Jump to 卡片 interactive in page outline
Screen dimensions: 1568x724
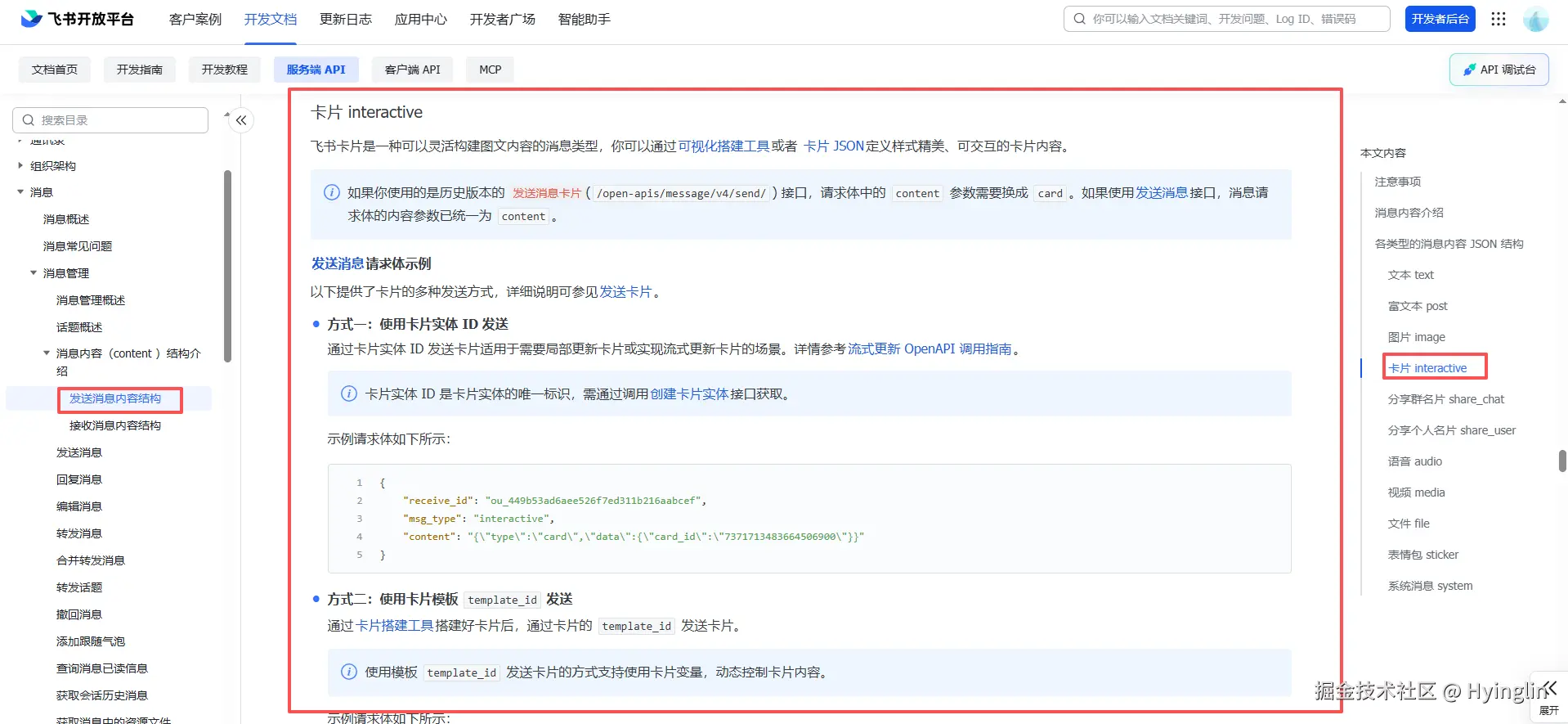coord(1427,368)
